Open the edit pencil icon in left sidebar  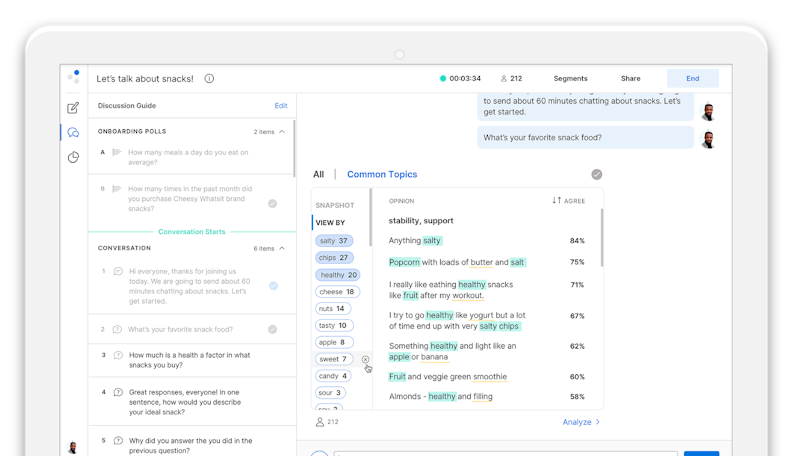pyautogui.click(x=73, y=108)
